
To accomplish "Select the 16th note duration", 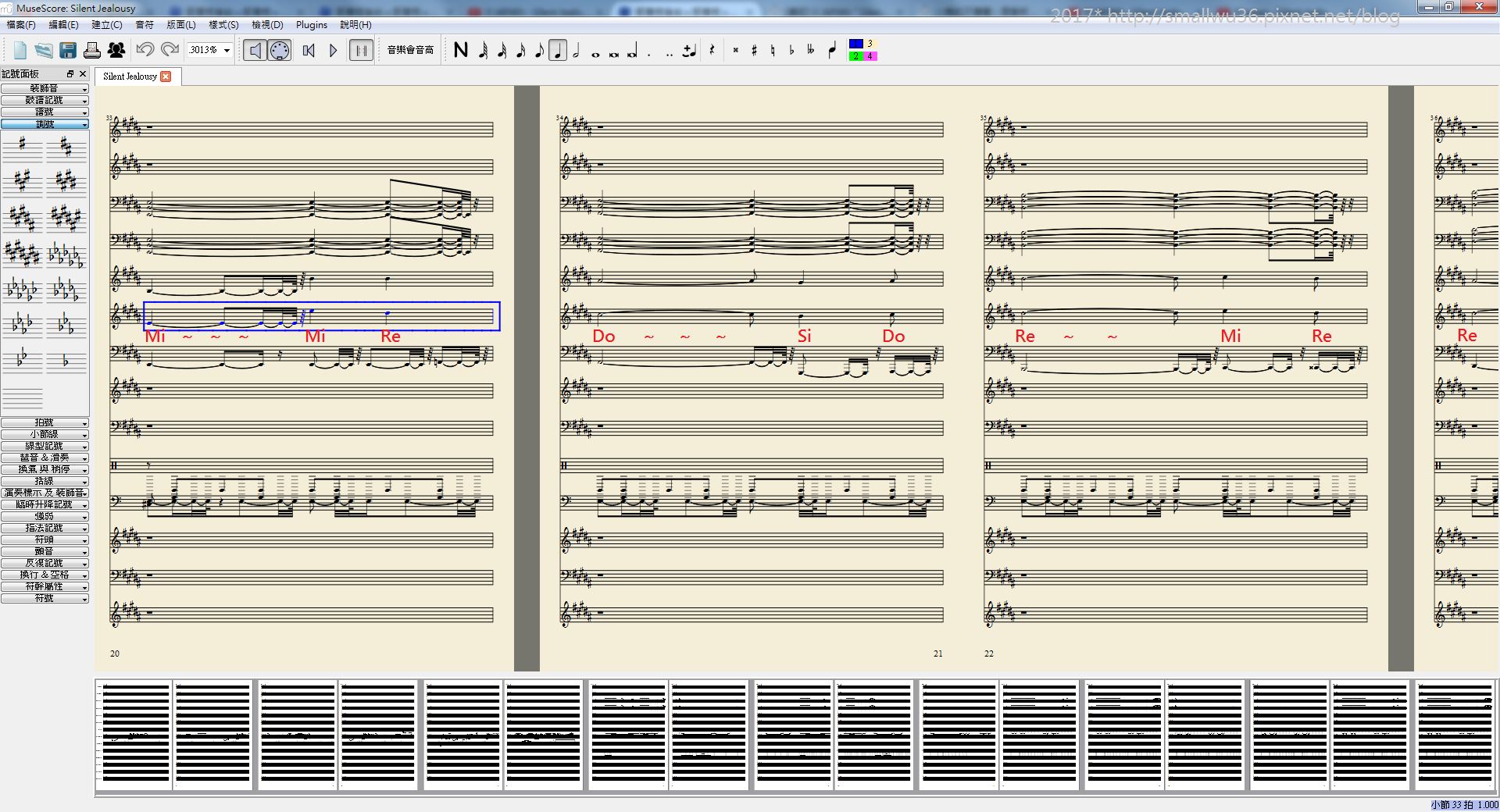I will [x=520, y=50].
